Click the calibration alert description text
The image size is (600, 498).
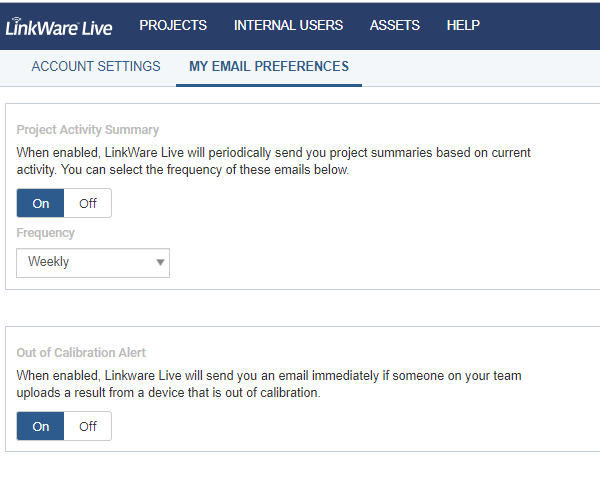[x=269, y=384]
